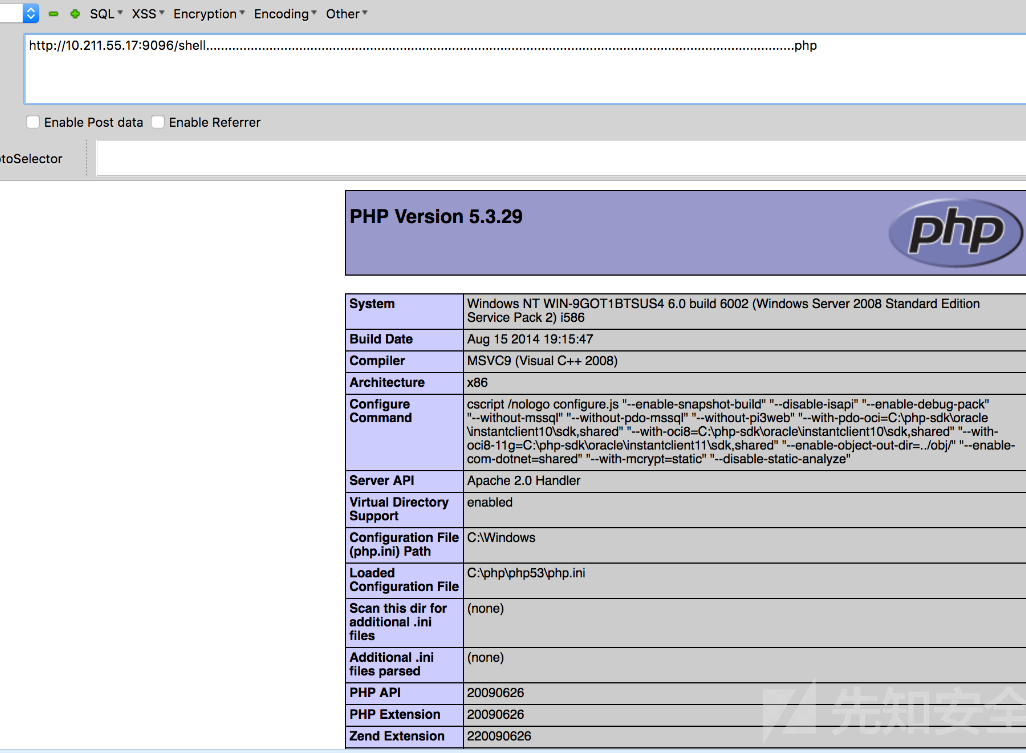Viewport: 1026px width, 753px height.
Task: Click the Build Date value Aug 15 2014 19:15:47
Action: click(x=530, y=339)
